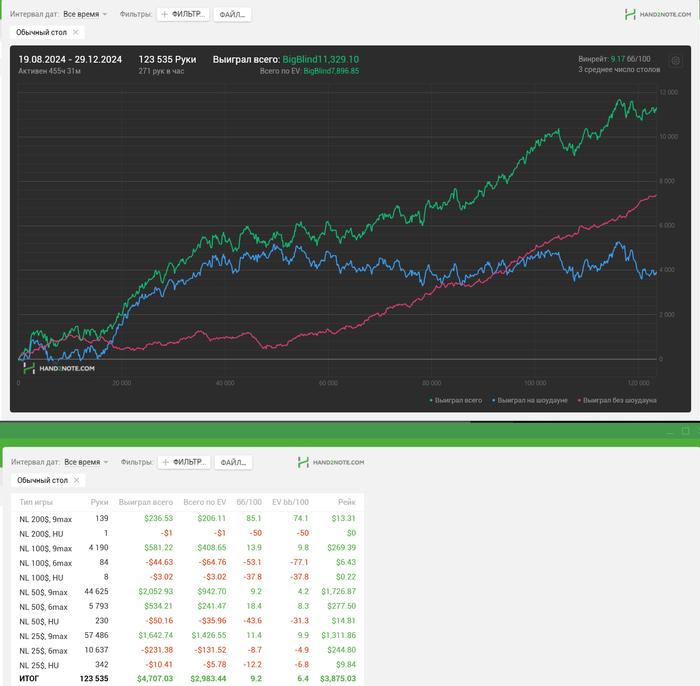Select the 'NL 50$, 9max' table row
Viewport: 700px width, 686px height.
pyautogui.click(x=188, y=592)
